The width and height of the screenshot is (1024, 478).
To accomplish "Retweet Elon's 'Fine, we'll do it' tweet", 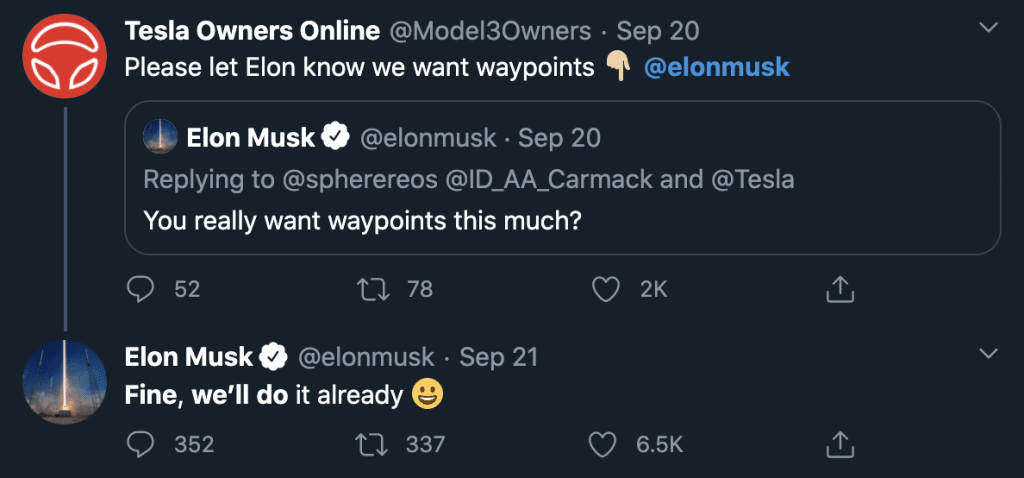I will pyautogui.click(x=371, y=443).
